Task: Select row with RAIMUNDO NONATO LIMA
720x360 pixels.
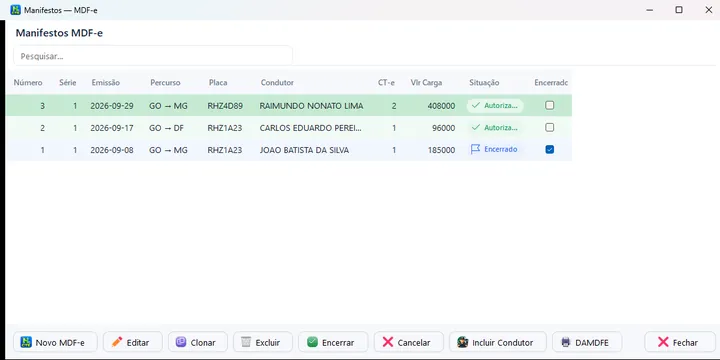Action: point(289,106)
